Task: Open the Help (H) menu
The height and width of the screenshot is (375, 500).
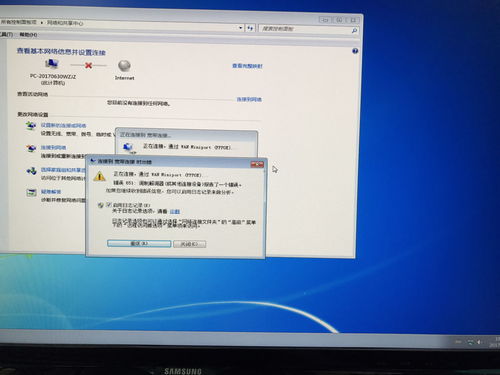Action: pos(28,34)
